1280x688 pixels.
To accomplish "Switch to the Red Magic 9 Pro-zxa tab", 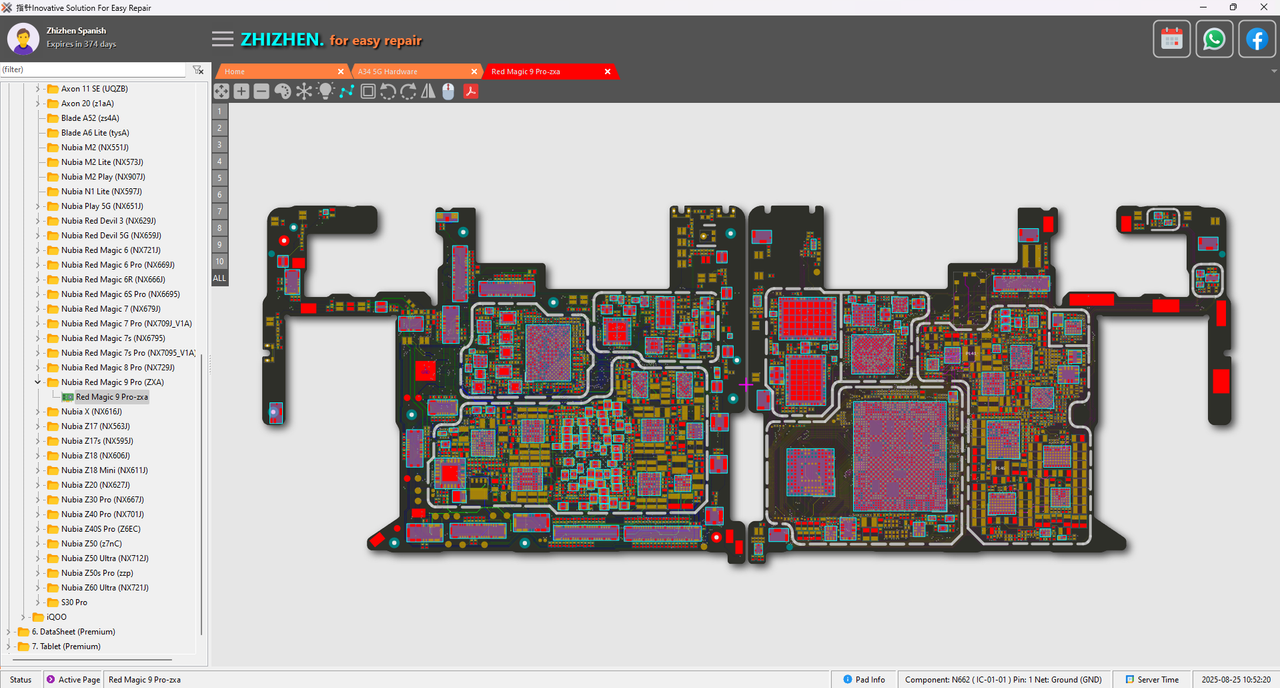I will click(x=550, y=71).
